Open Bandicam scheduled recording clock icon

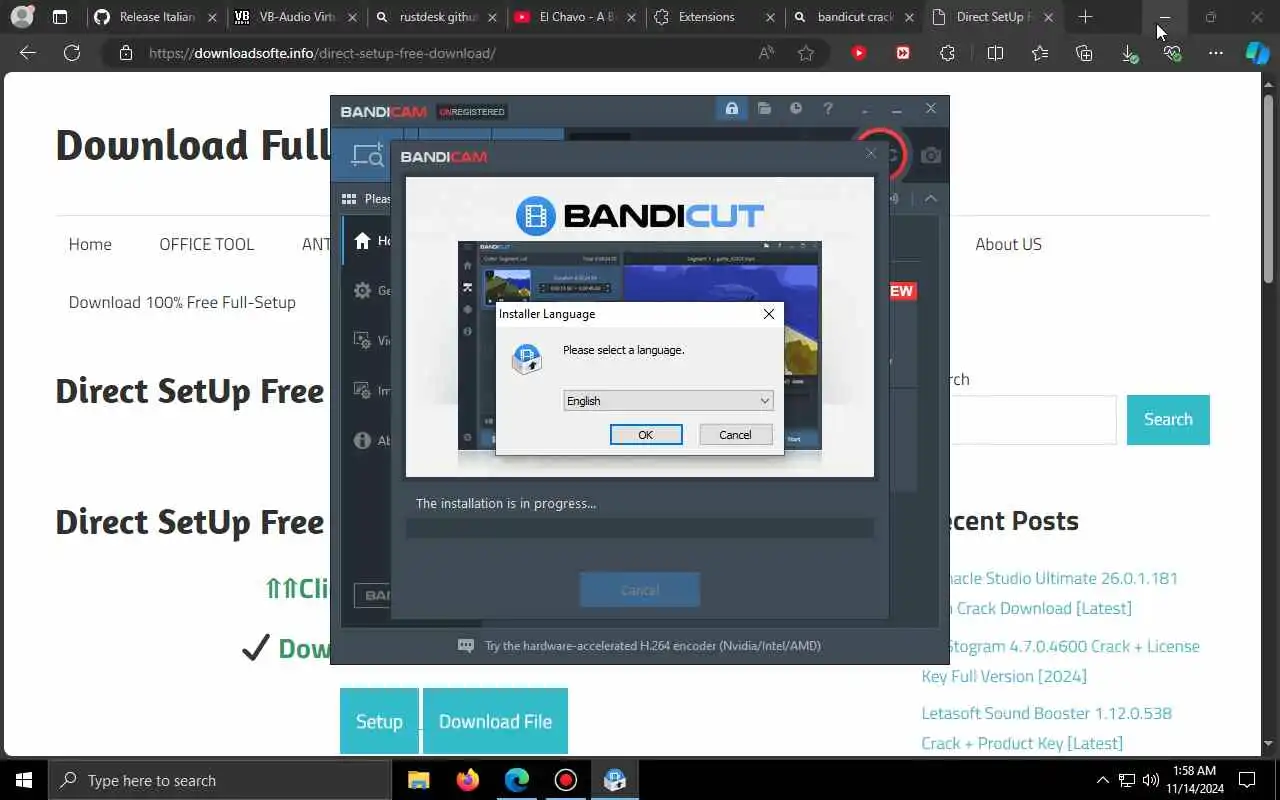[x=796, y=109]
